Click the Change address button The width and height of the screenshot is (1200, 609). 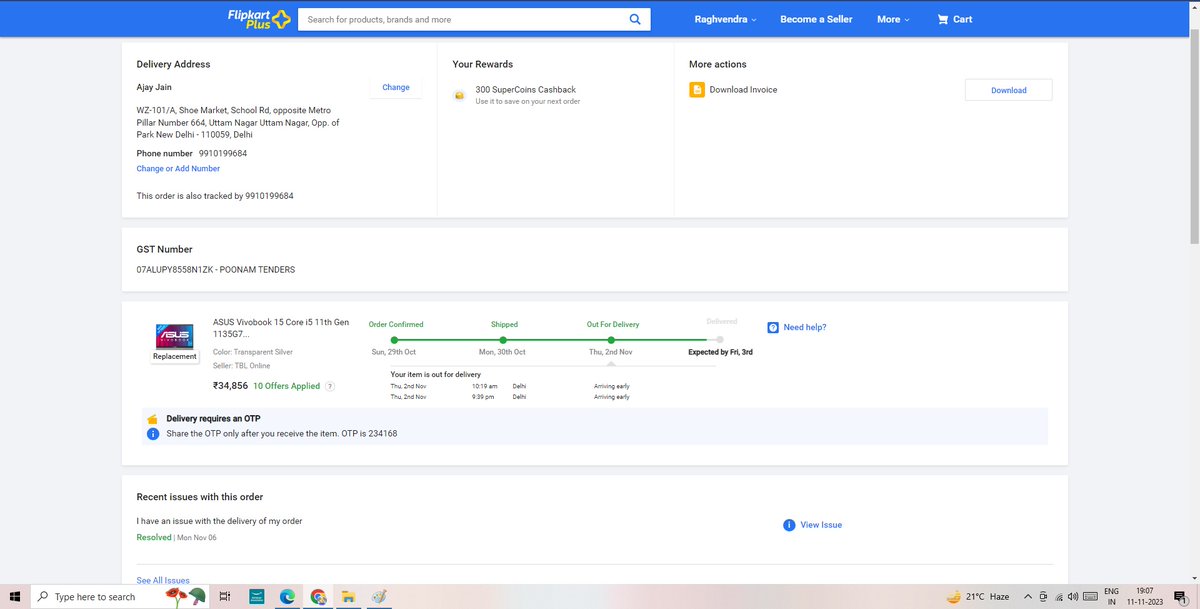pyautogui.click(x=396, y=87)
